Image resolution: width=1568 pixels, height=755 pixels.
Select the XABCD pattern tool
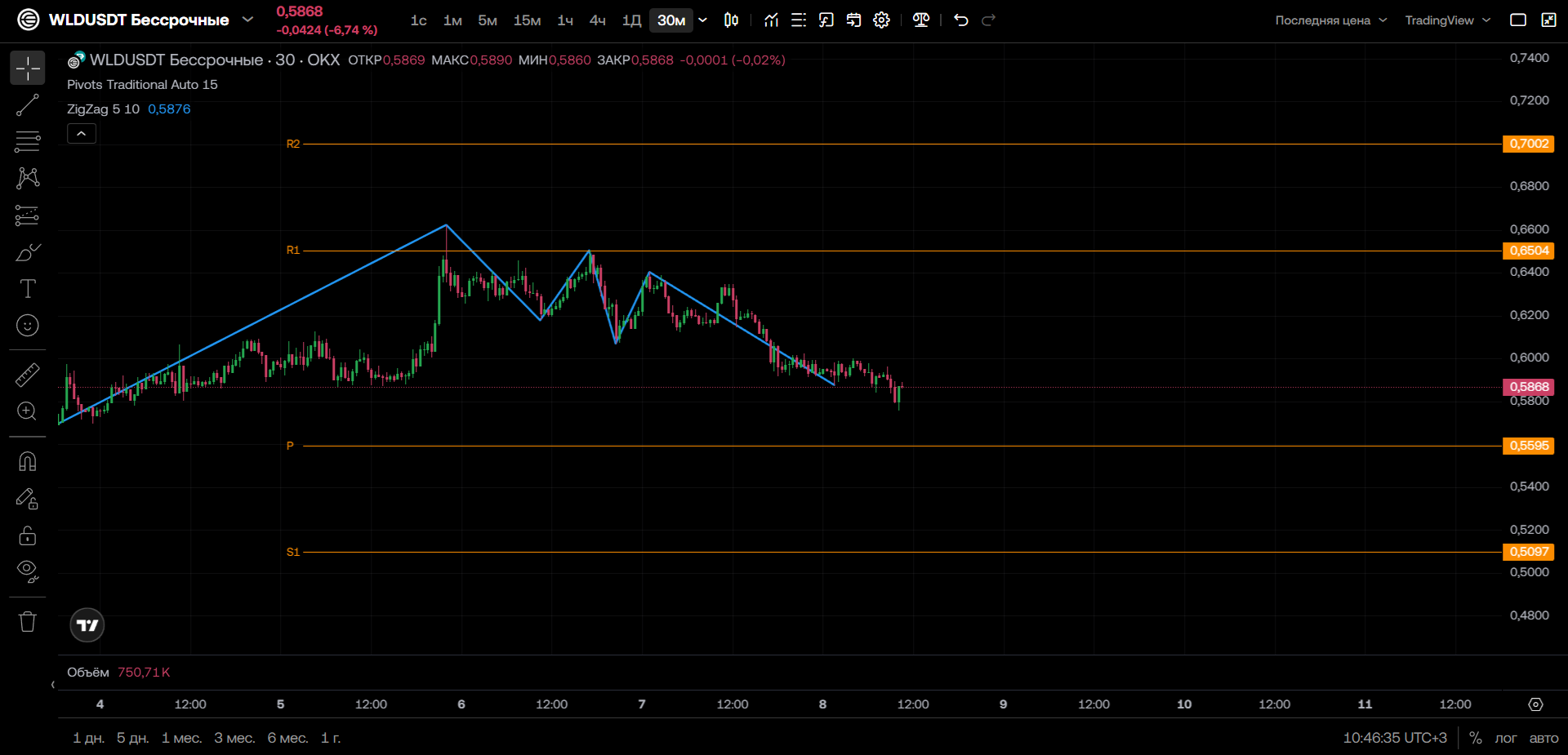(x=28, y=178)
